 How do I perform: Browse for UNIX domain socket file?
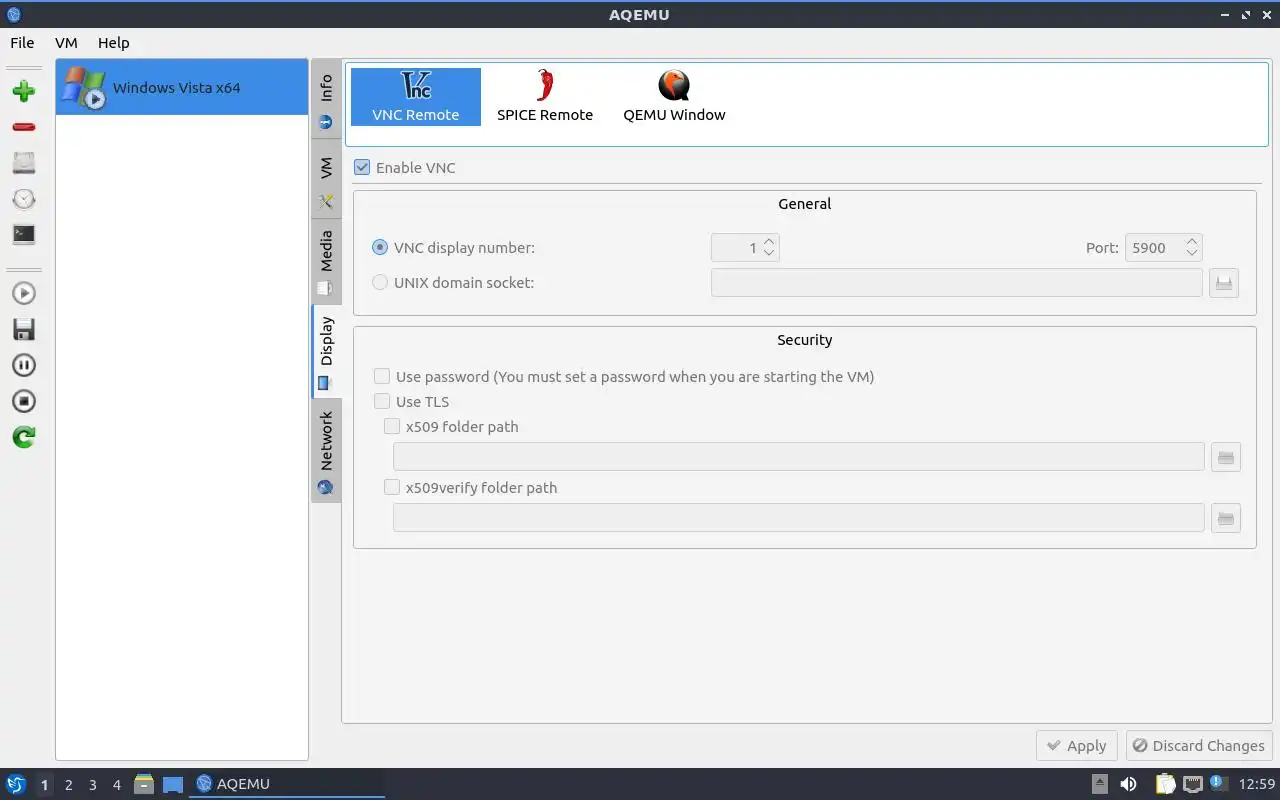coord(1224,283)
